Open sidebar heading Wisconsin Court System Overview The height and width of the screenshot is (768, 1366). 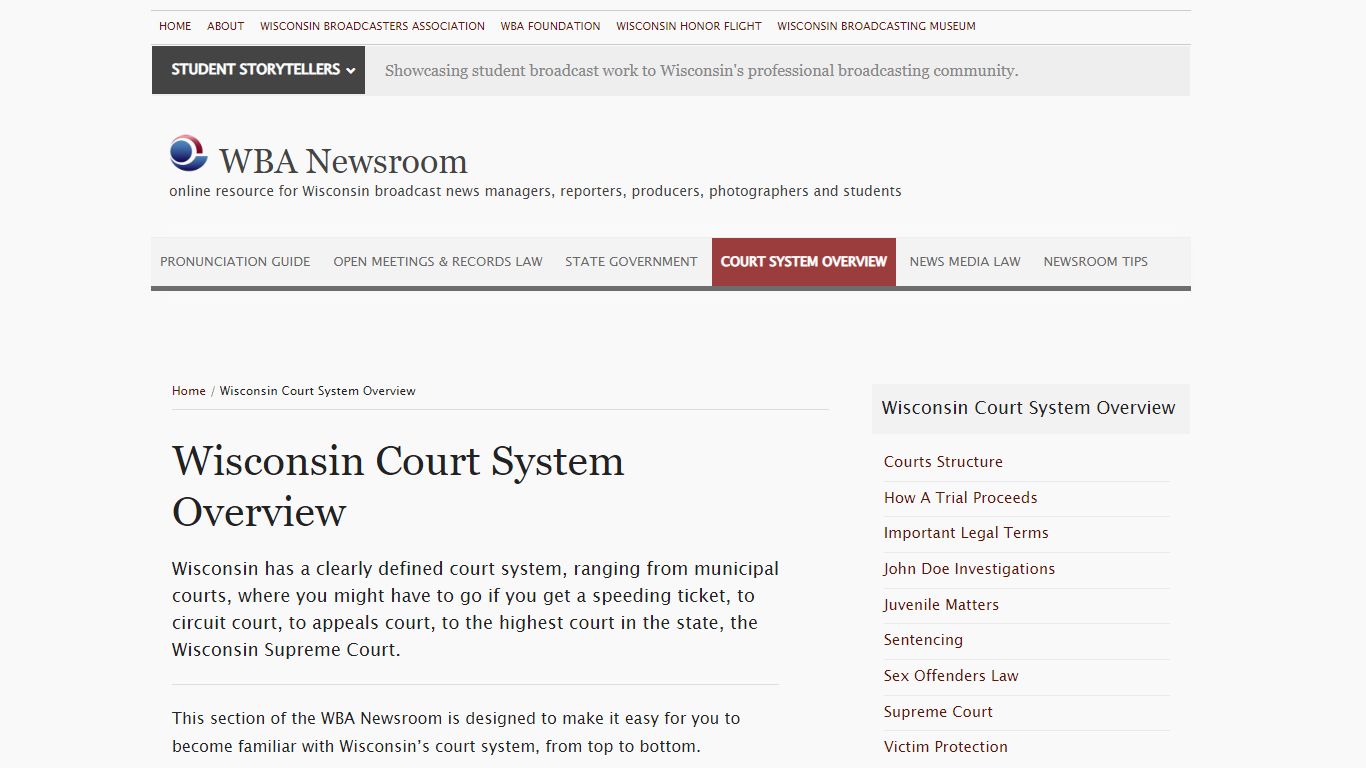click(1029, 408)
